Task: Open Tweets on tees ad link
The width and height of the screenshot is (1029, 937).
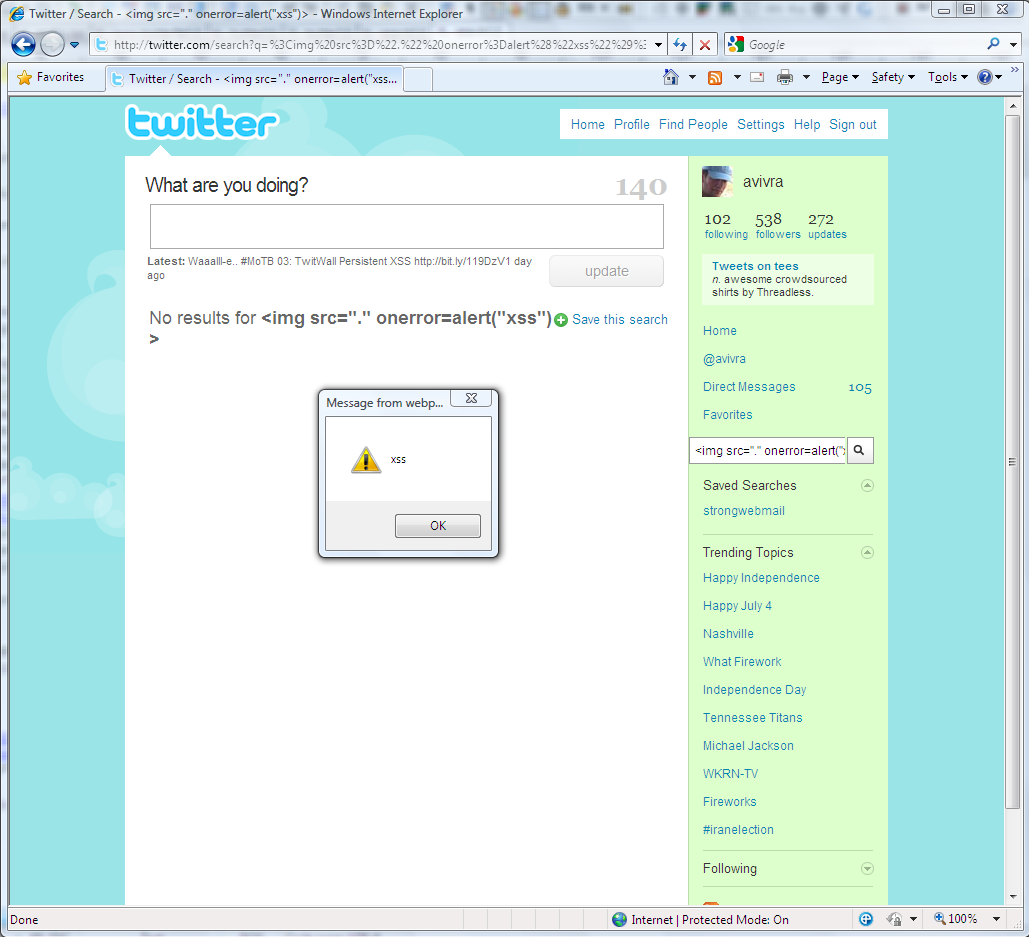Action: pos(755,266)
